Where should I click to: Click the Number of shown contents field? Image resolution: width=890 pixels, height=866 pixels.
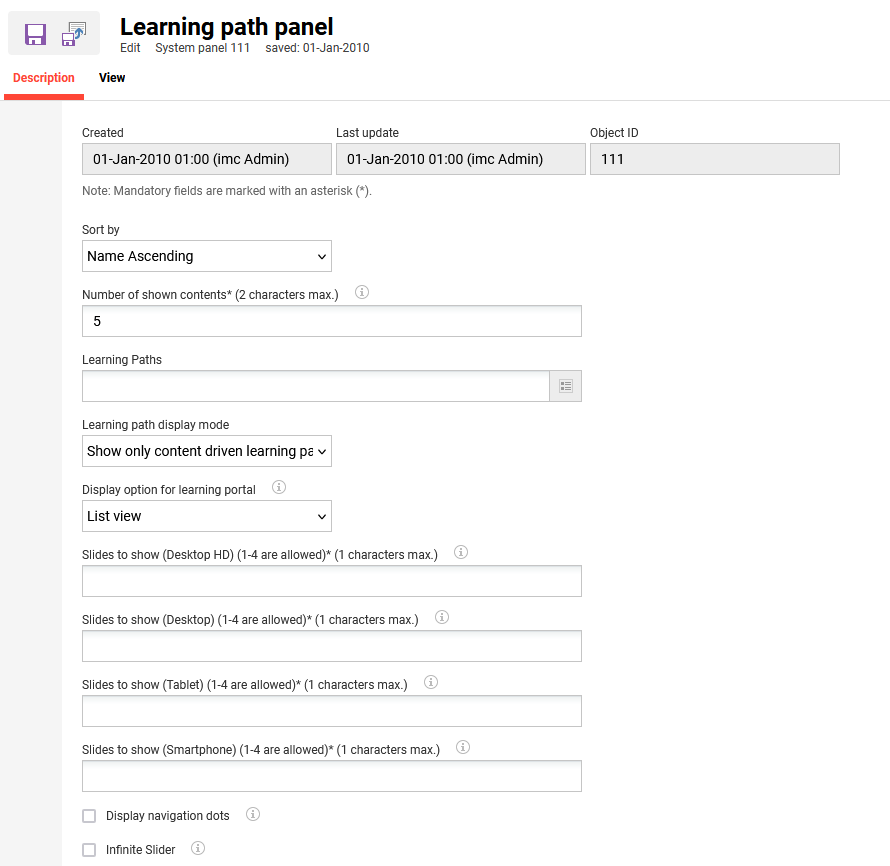(x=332, y=321)
